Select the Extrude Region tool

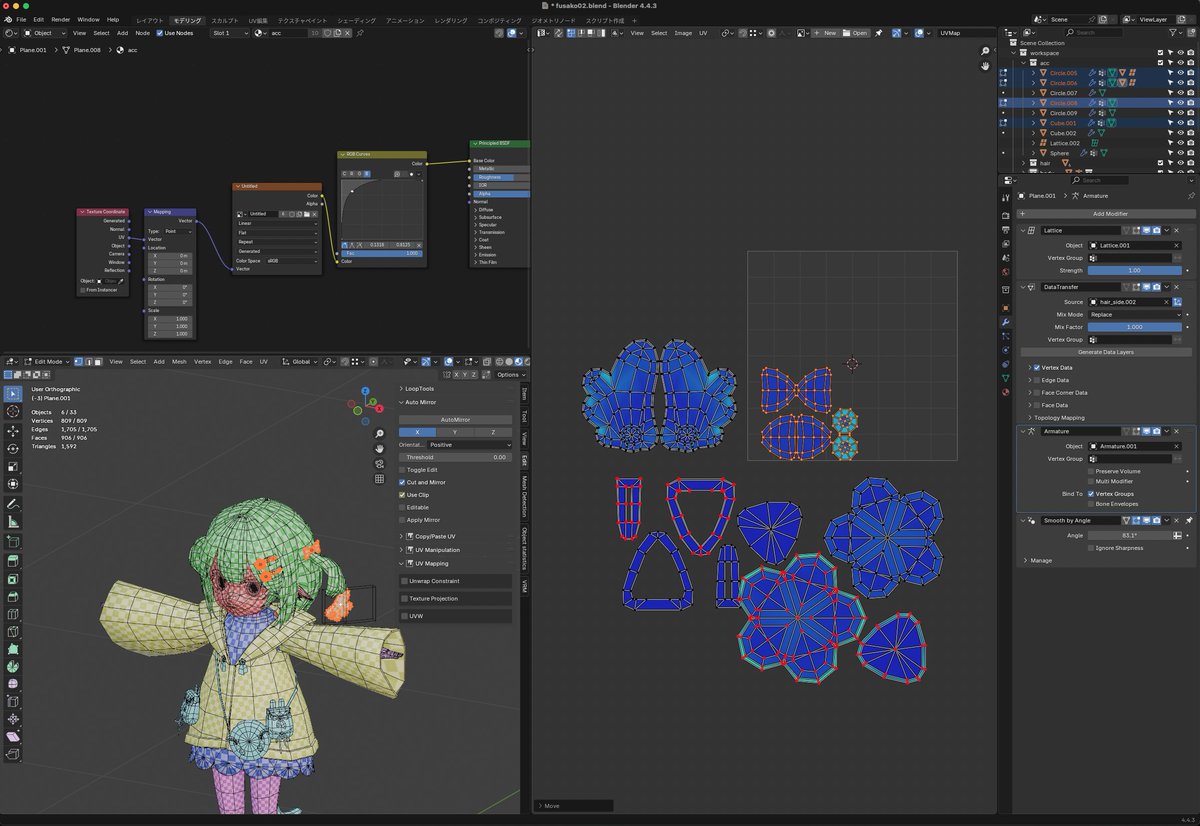tap(13, 560)
